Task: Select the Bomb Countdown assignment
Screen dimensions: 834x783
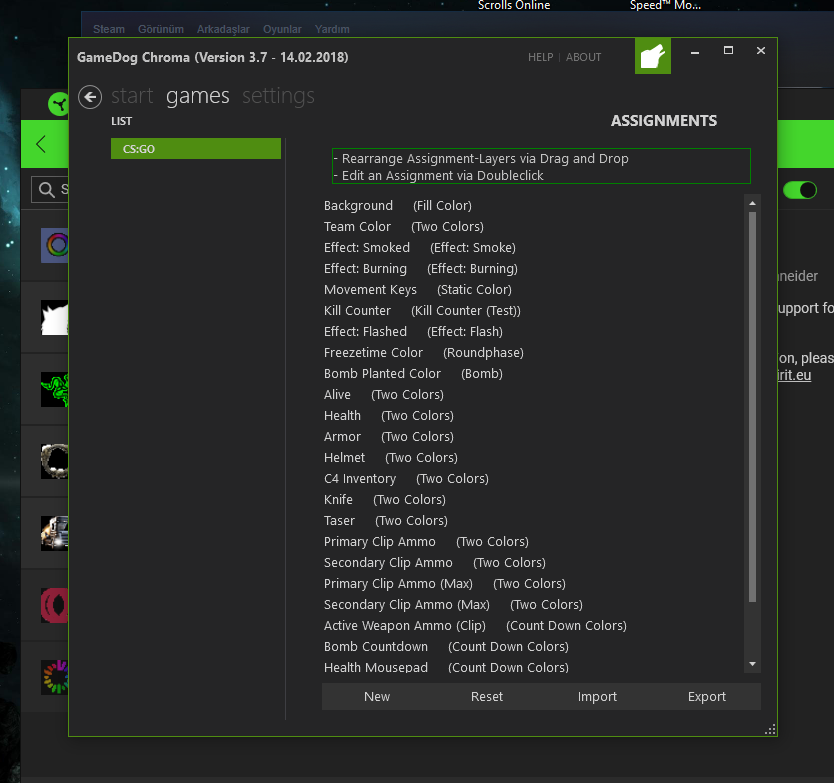Action: point(446,647)
